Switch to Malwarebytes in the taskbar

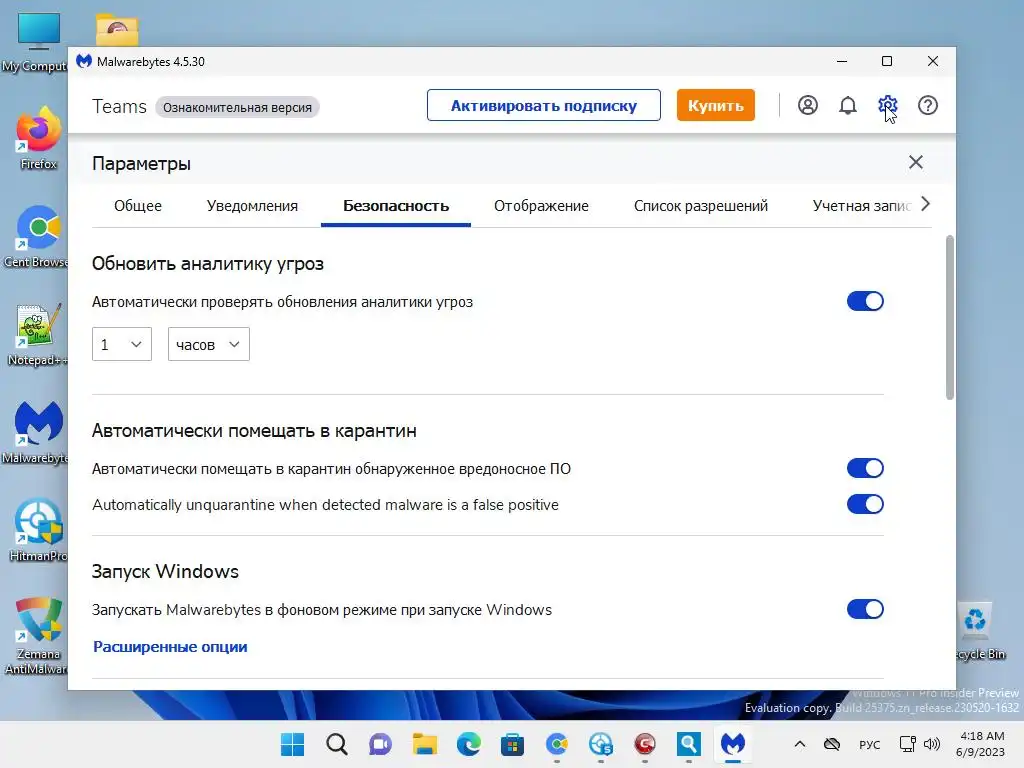pos(733,744)
